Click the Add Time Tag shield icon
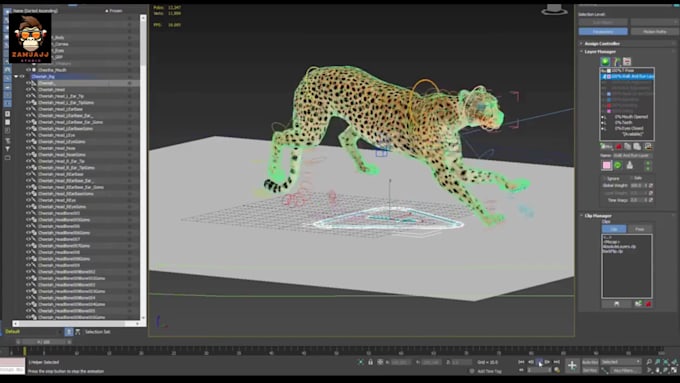This screenshot has width=680, height=383. click(x=472, y=371)
